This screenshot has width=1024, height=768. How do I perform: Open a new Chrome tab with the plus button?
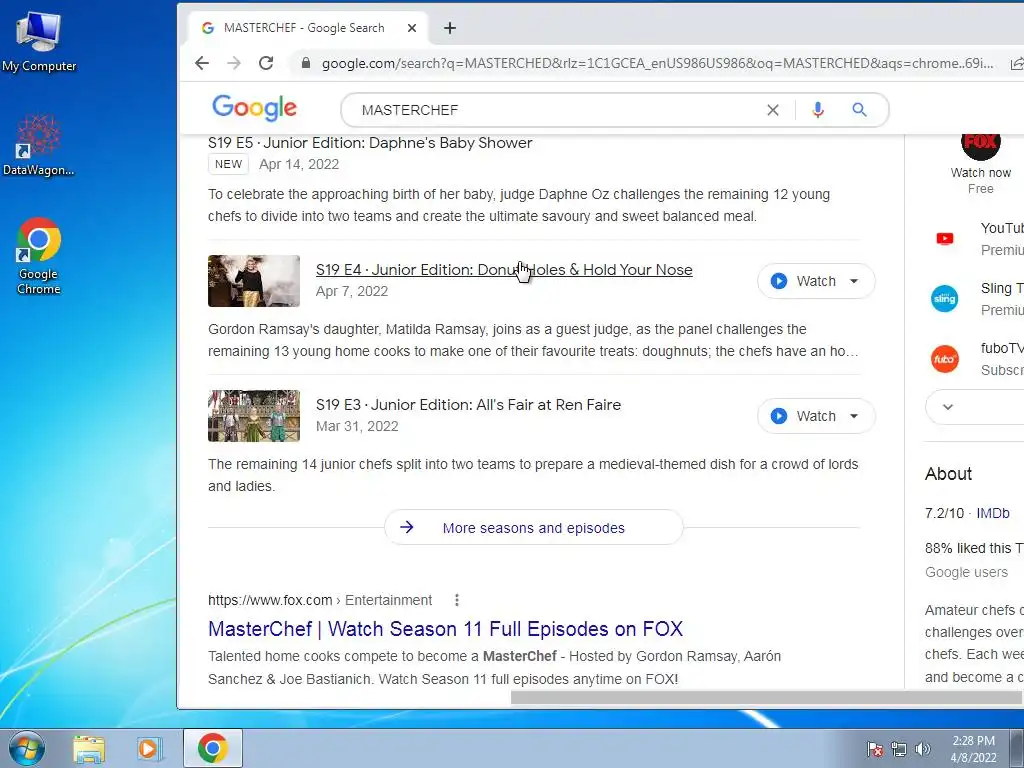(449, 28)
